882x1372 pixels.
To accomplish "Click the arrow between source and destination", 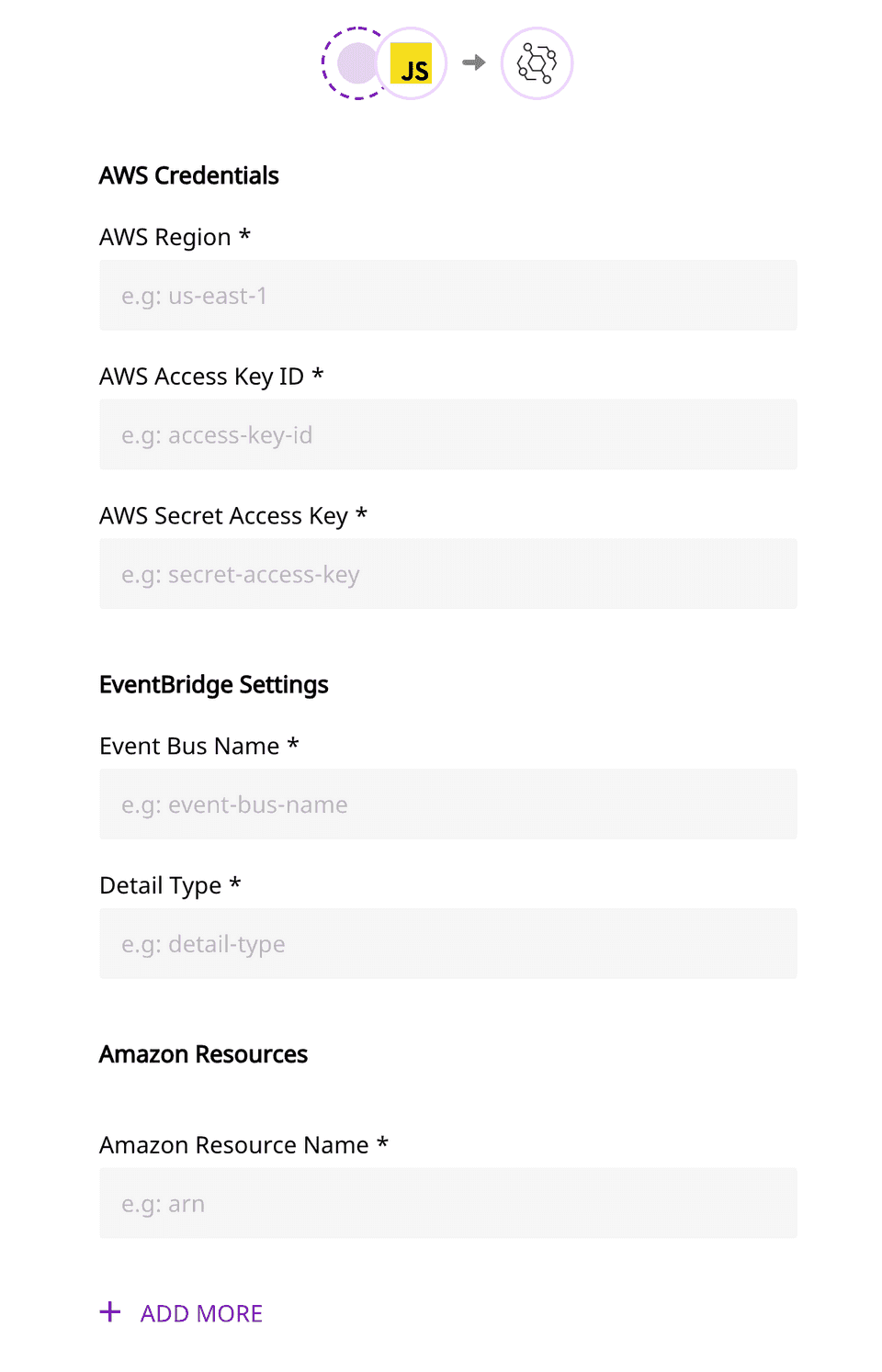I will pyautogui.click(x=474, y=62).
